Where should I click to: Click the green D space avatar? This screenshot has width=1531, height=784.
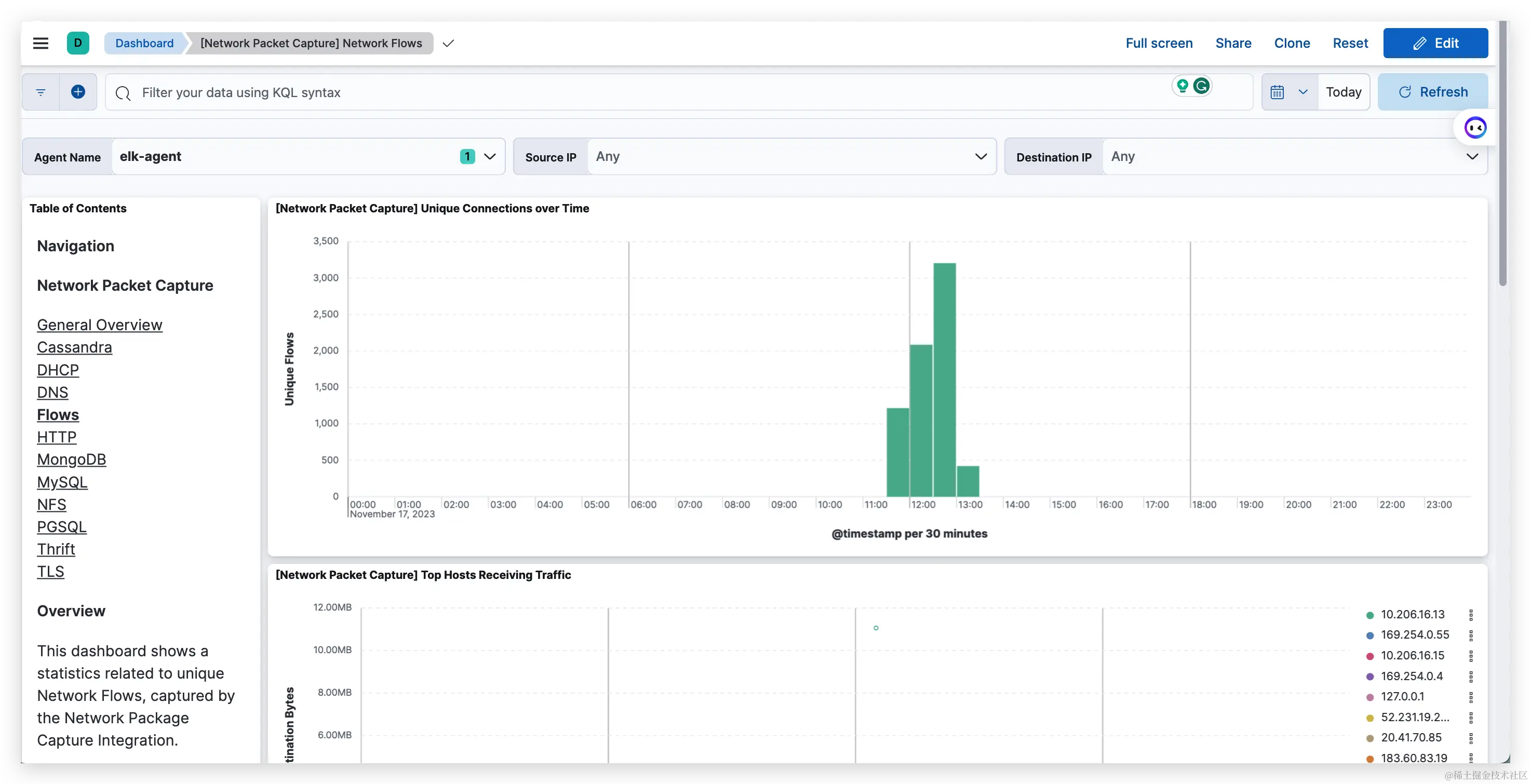[x=78, y=43]
